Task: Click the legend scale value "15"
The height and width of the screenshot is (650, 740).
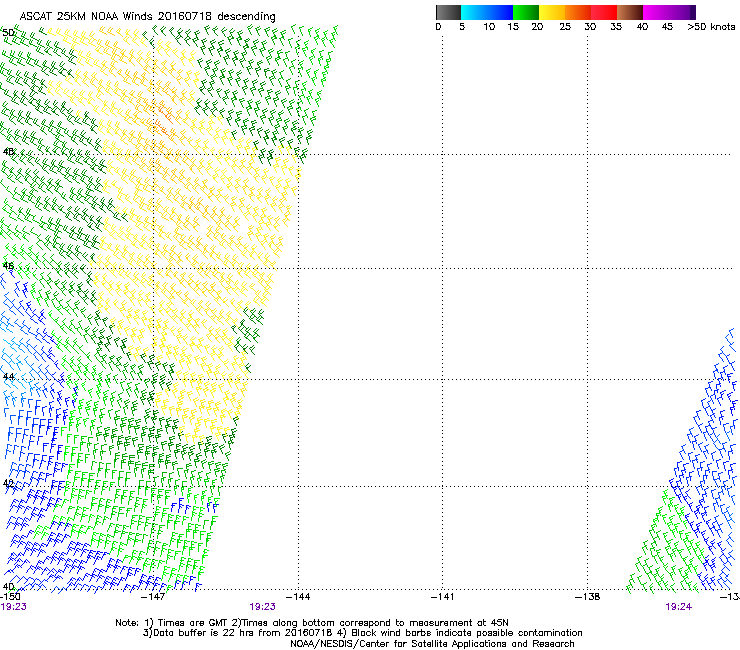Action: click(513, 27)
